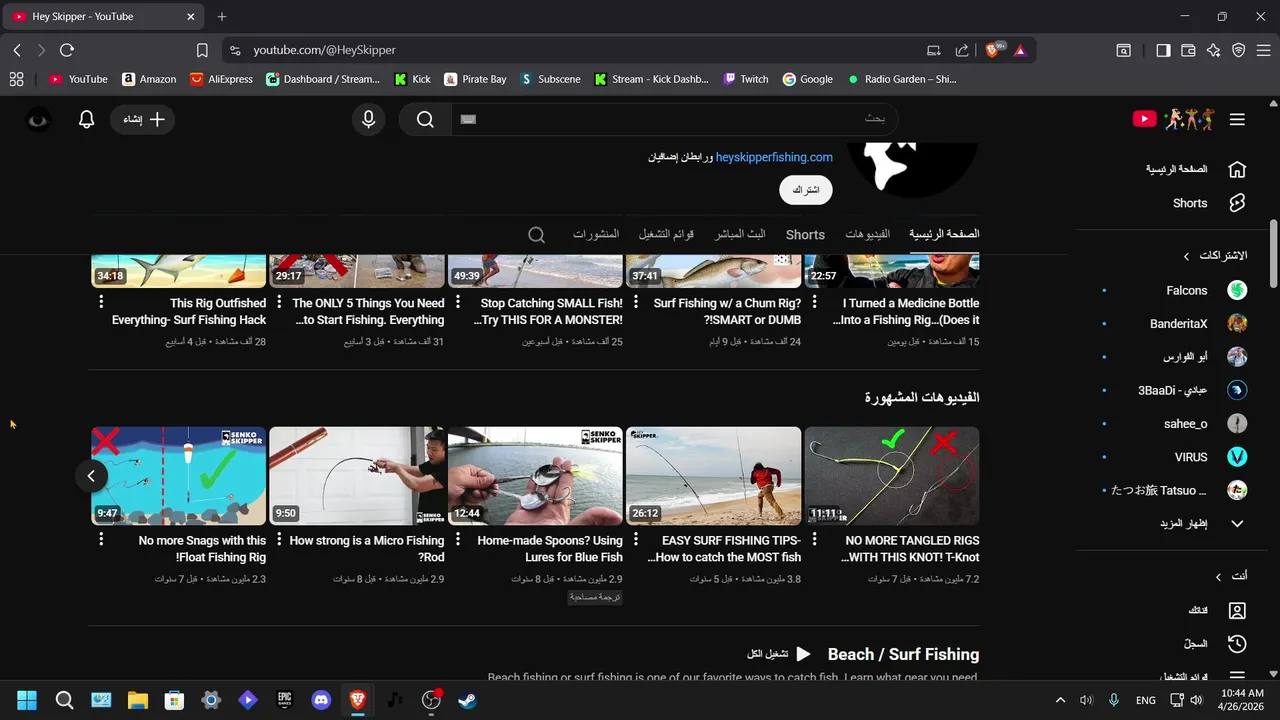The height and width of the screenshot is (720, 1280).
Task: Open Leo AI sparkle icon in toolbar
Action: point(1213,50)
